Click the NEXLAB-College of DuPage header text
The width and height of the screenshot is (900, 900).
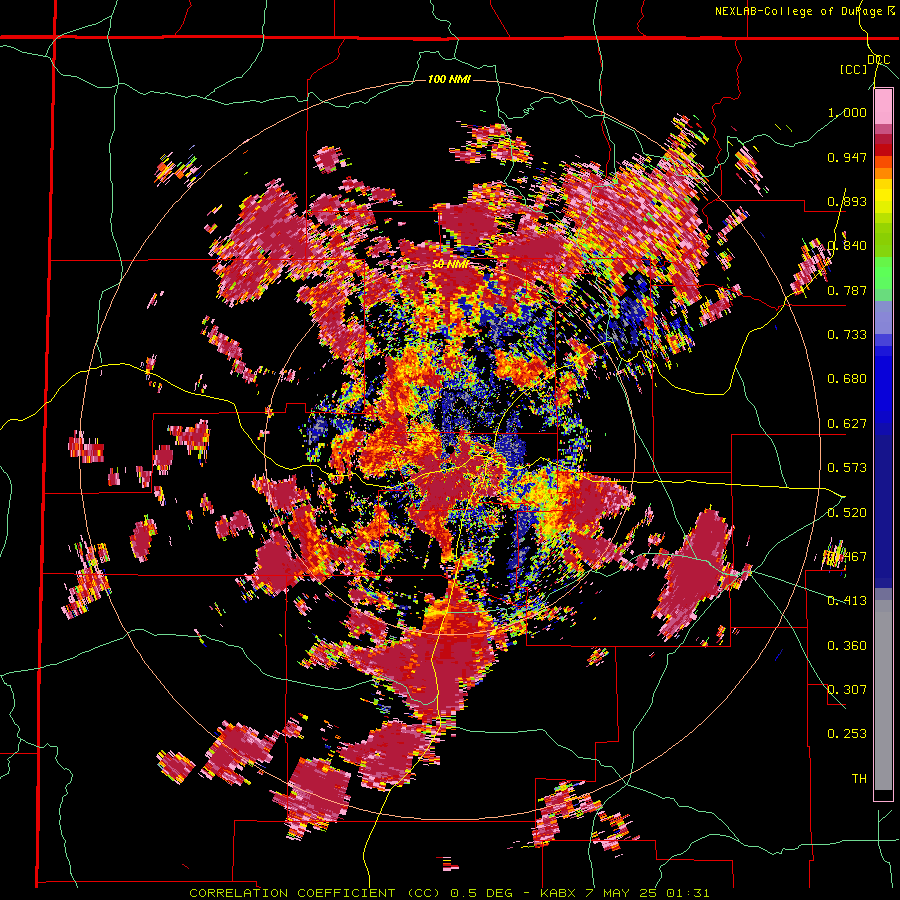pyautogui.click(x=805, y=11)
